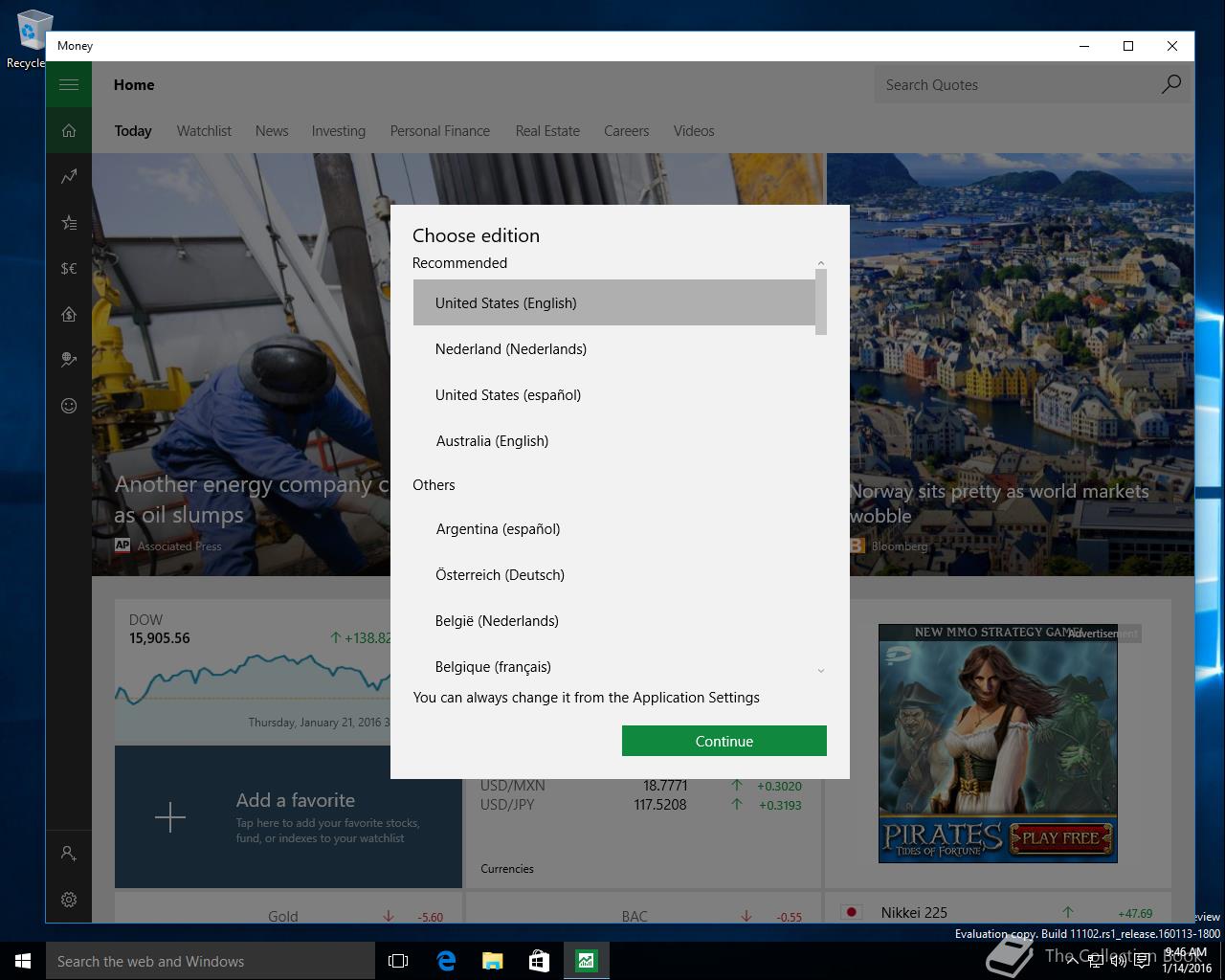Select Australia (English) edition
1225x980 pixels.
613,440
